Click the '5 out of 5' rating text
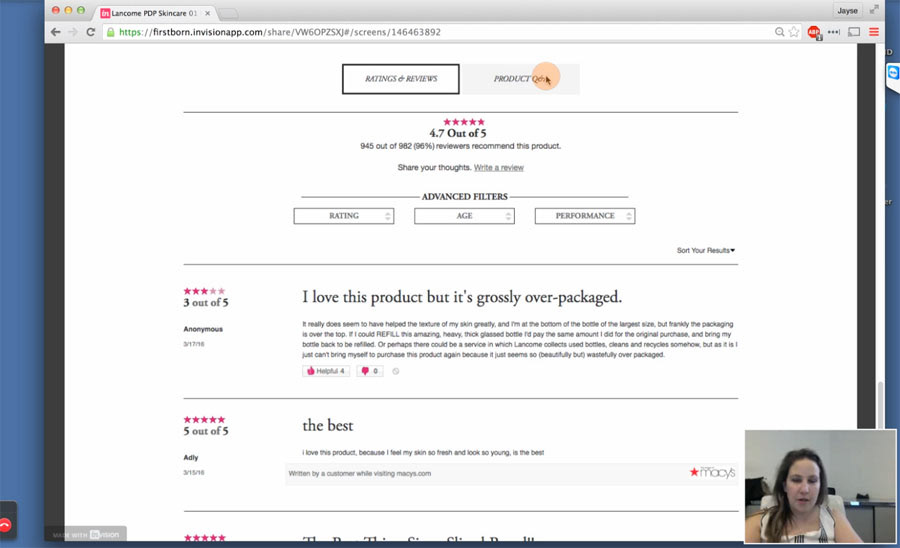Image resolution: width=900 pixels, height=548 pixels. click(x=206, y=431)
